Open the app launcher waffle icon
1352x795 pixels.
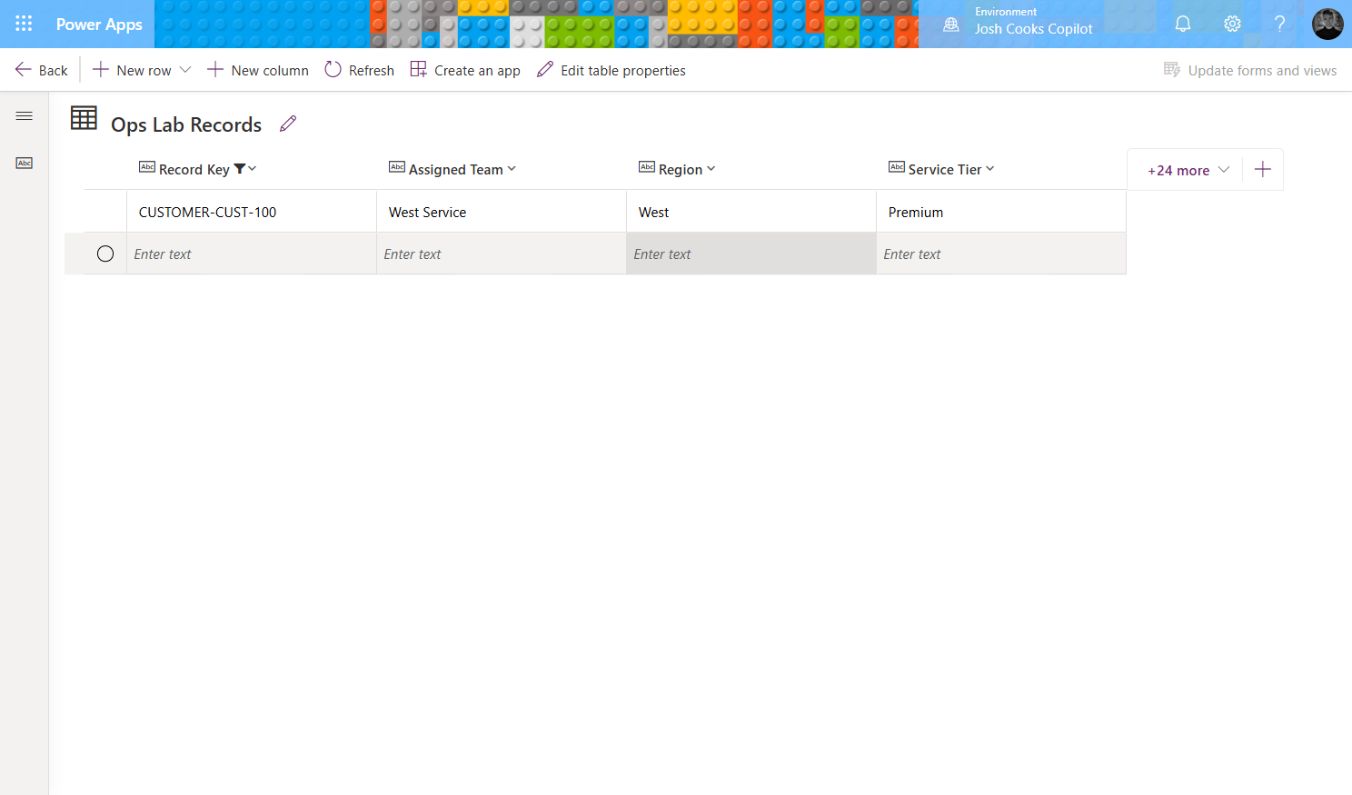click(x=24, y=24)
